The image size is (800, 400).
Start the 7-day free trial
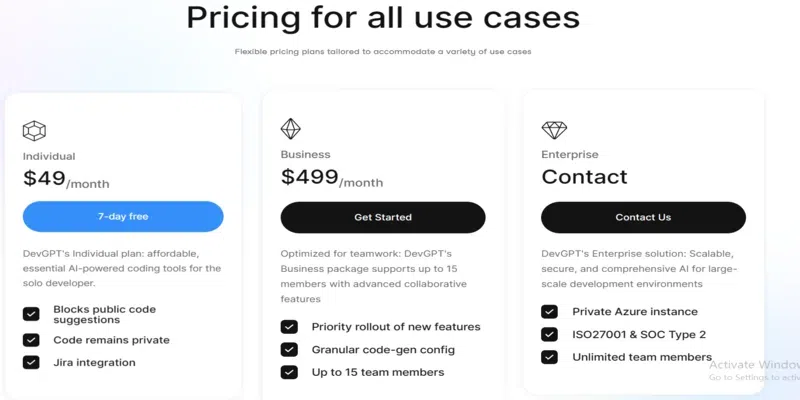pyautogui.click(x=123, y=217)
